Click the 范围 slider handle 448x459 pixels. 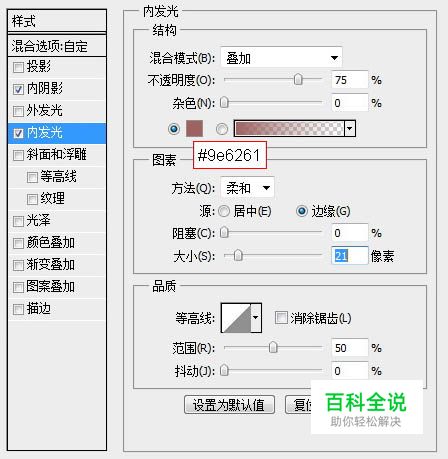pos(273,347)
